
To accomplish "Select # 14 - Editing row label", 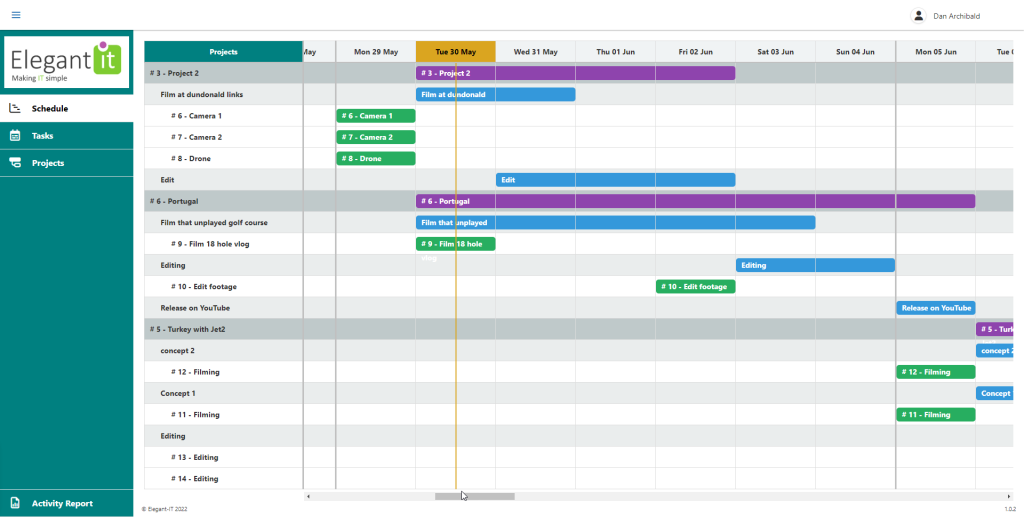I will (x=195, y=478).
